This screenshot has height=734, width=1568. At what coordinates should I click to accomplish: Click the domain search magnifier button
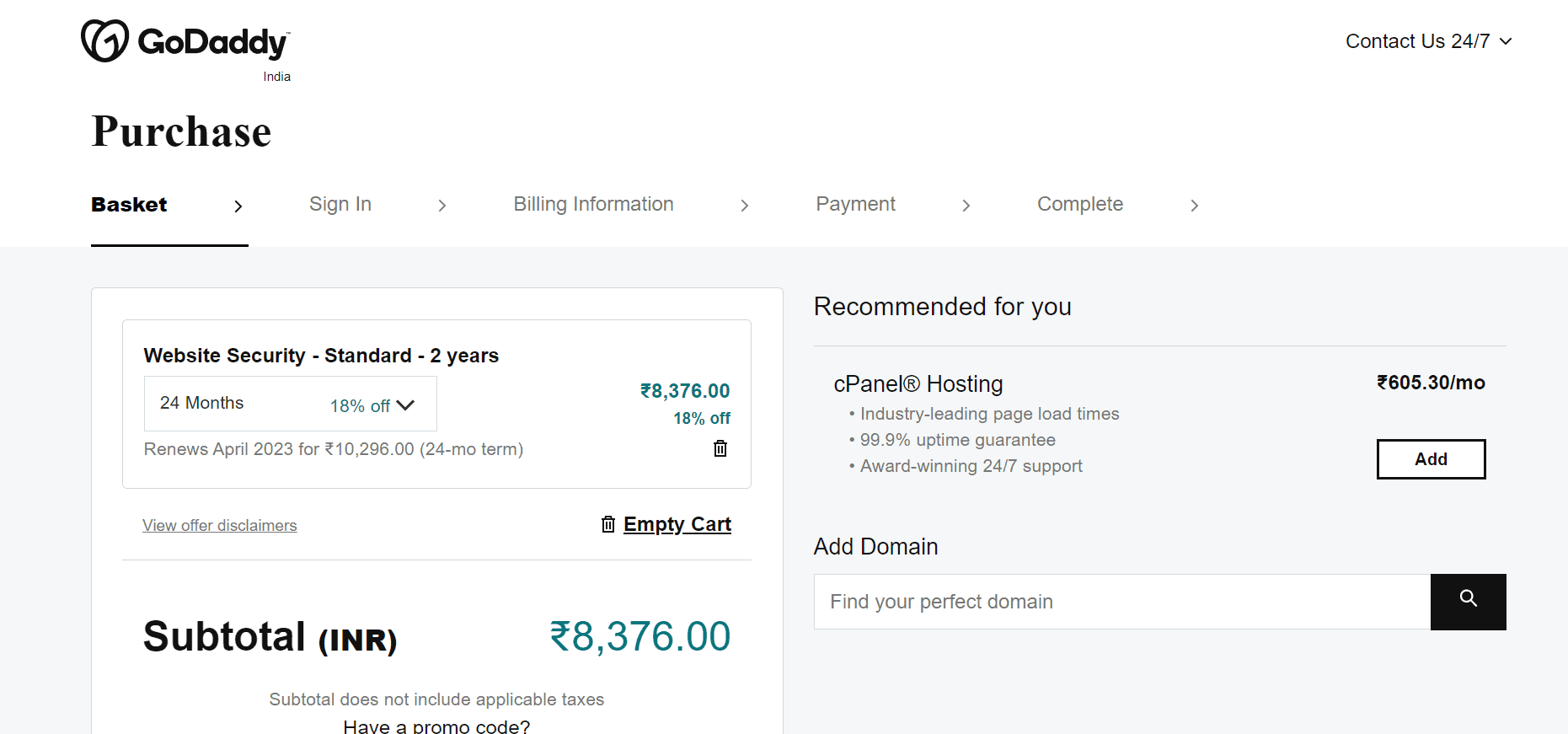[1468, 602]
